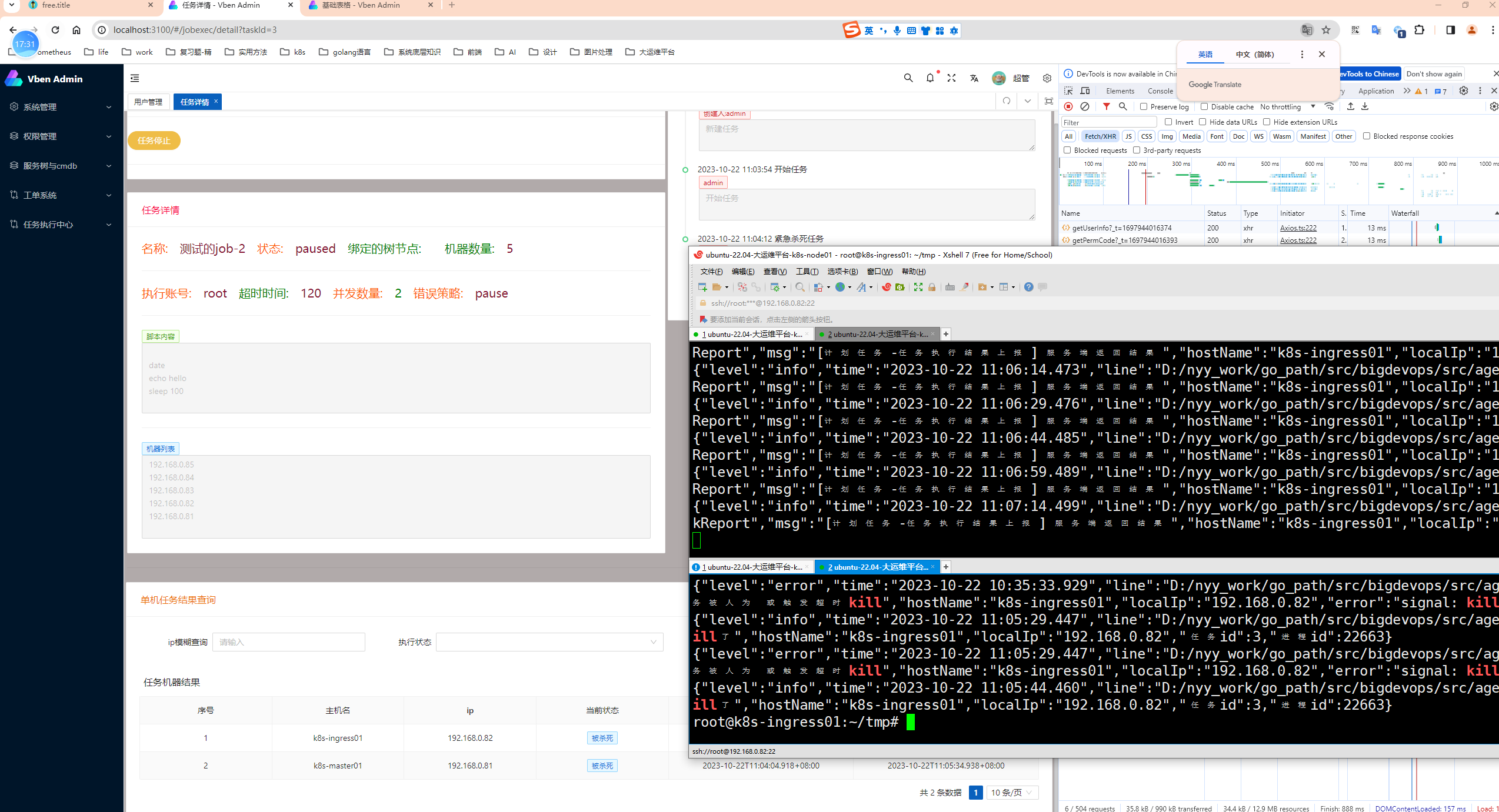
Task: Open the header search magnifier
Action: (908, 78)
